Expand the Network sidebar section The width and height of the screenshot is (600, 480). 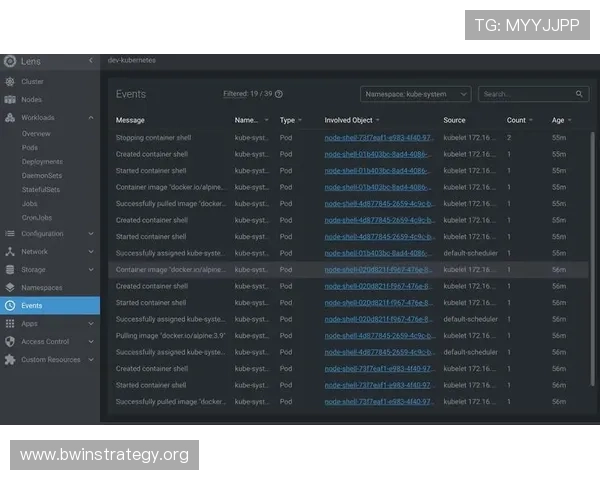(91, 252)
